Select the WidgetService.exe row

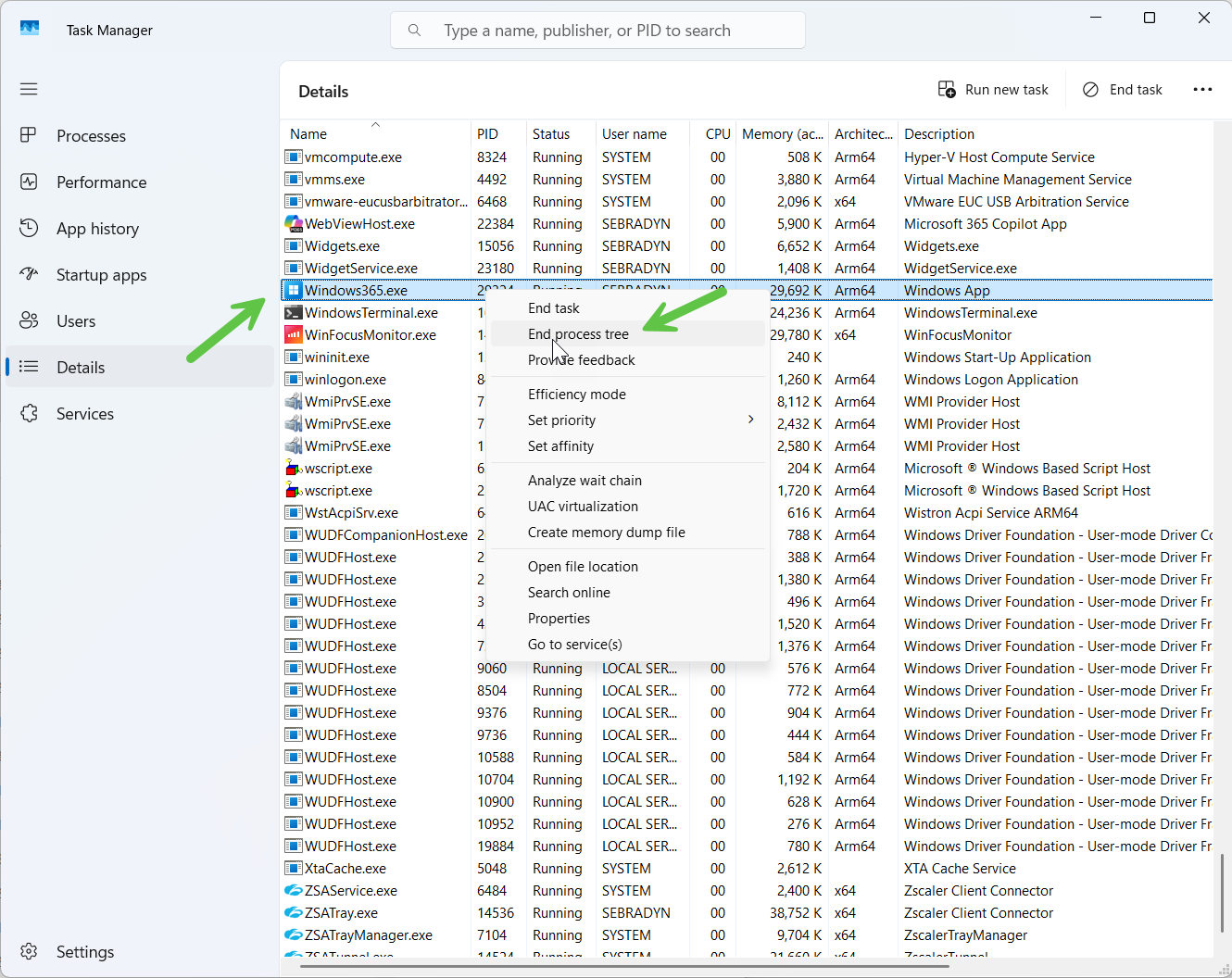pyautogui.click(x=746, y=268)
